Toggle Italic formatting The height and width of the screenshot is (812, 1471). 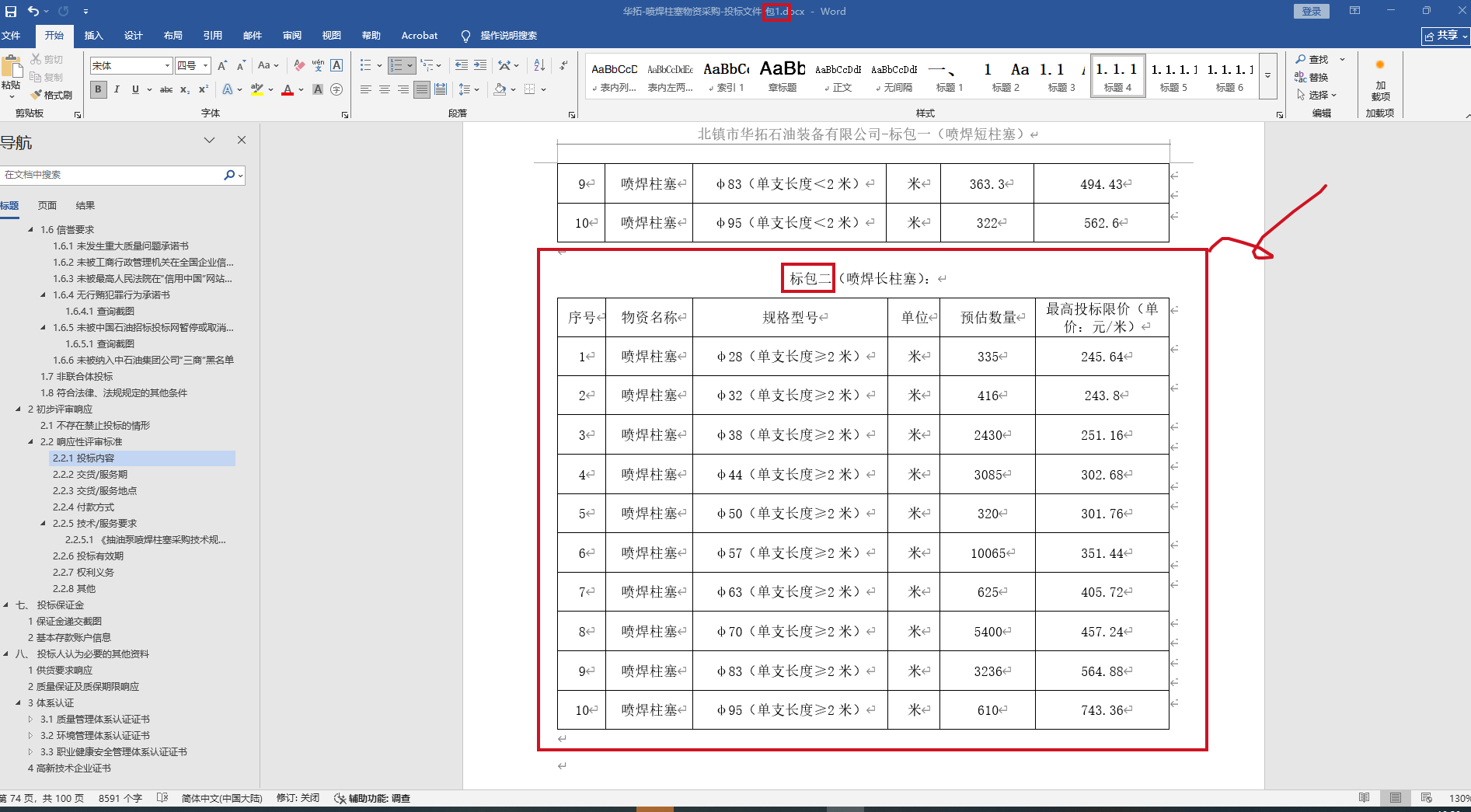[x=117, y=90]
